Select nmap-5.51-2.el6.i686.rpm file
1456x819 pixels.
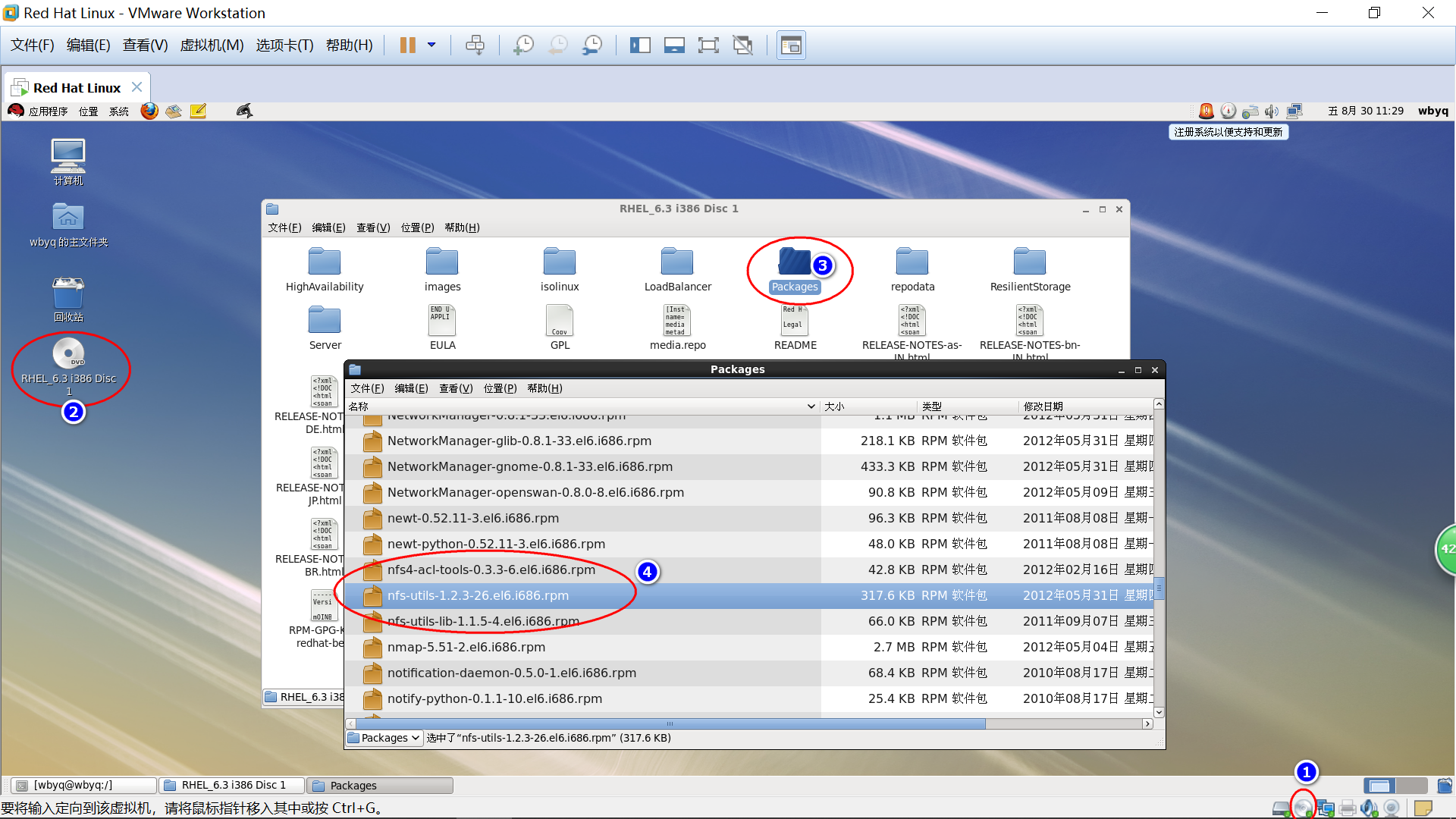coord(466,647)
